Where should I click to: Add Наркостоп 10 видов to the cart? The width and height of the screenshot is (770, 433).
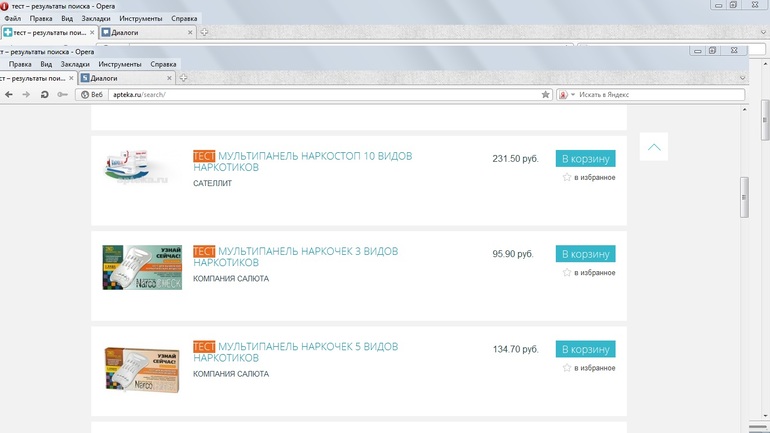[585, 159]
